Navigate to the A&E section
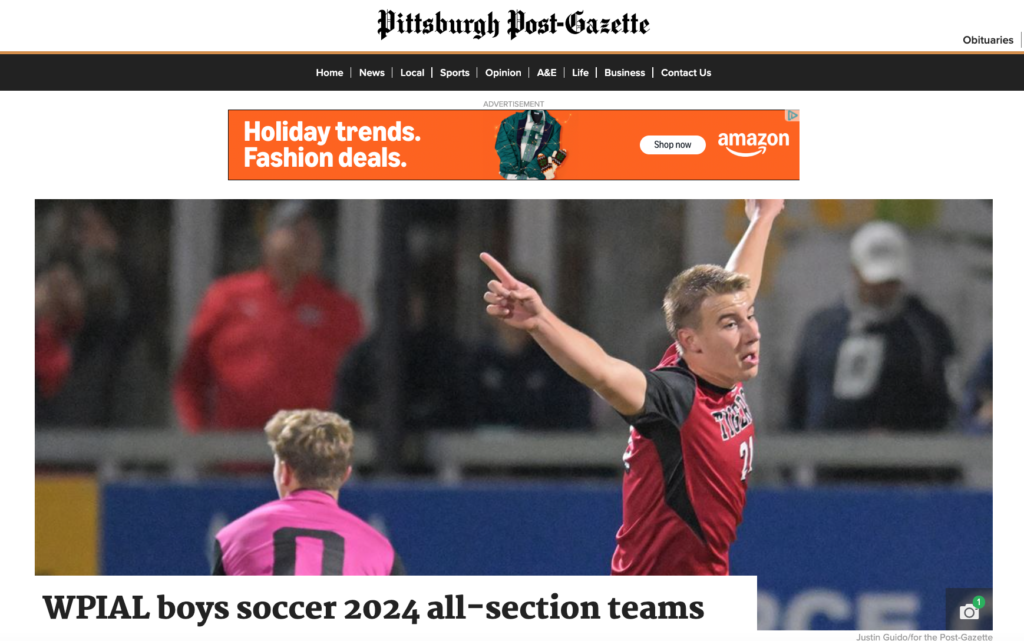This screenshot has height=641, width=1024. click(x=547, y=72)
